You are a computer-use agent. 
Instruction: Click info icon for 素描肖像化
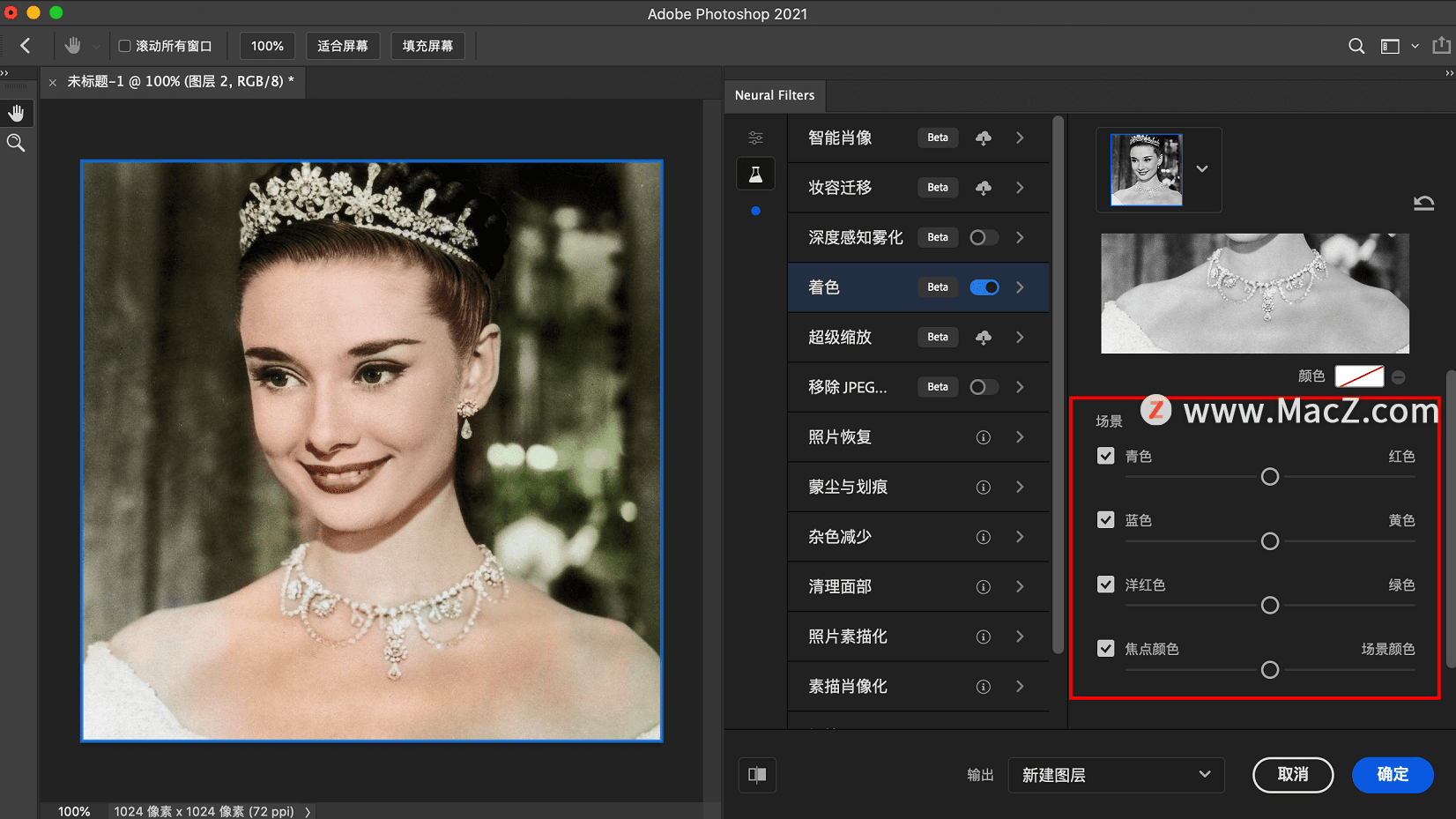coord(984,687)
